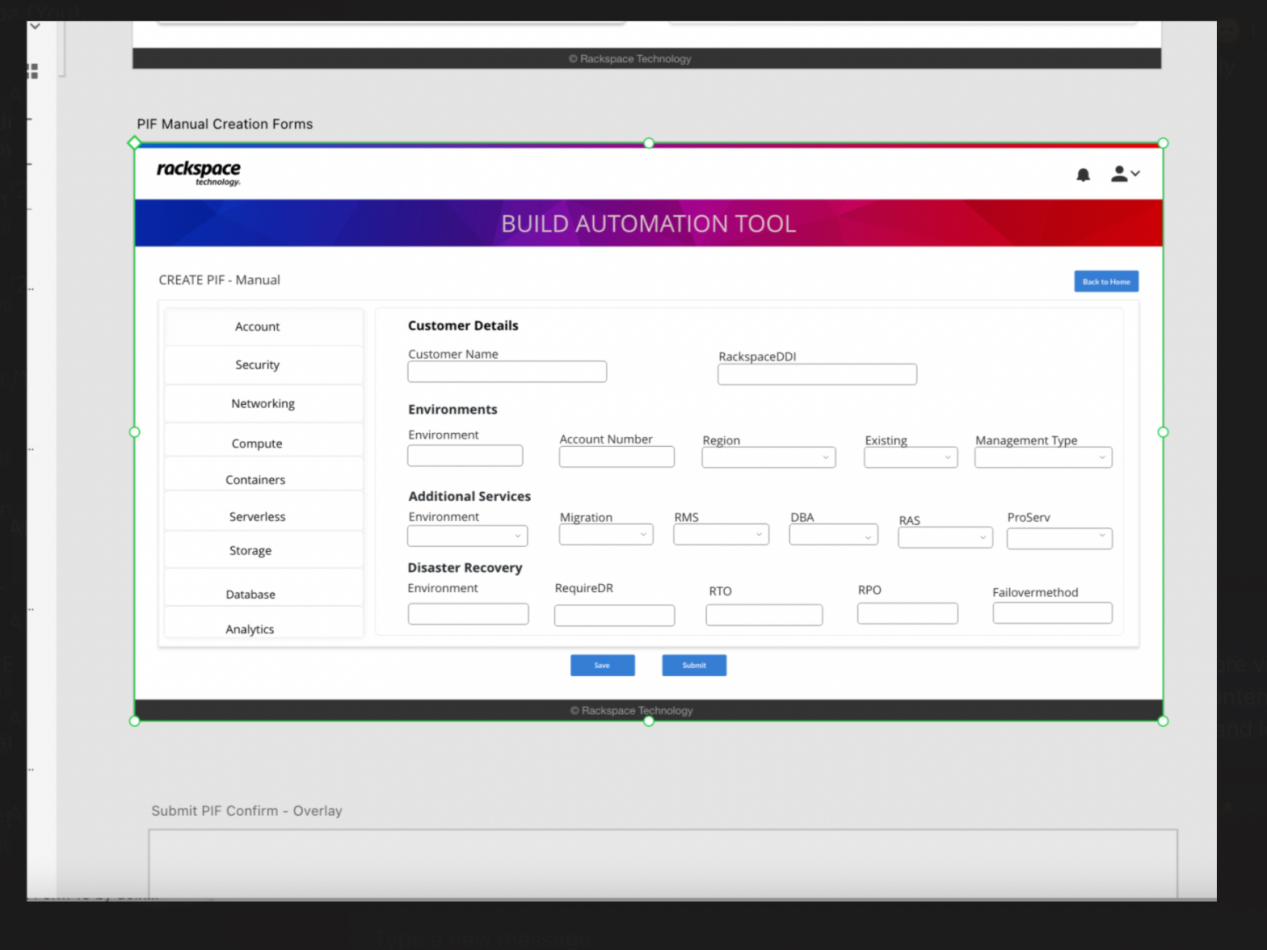This screenshot has height=950, width=1267.
Task: Open the Existing dropdown
Action: (x=910, y=457)
